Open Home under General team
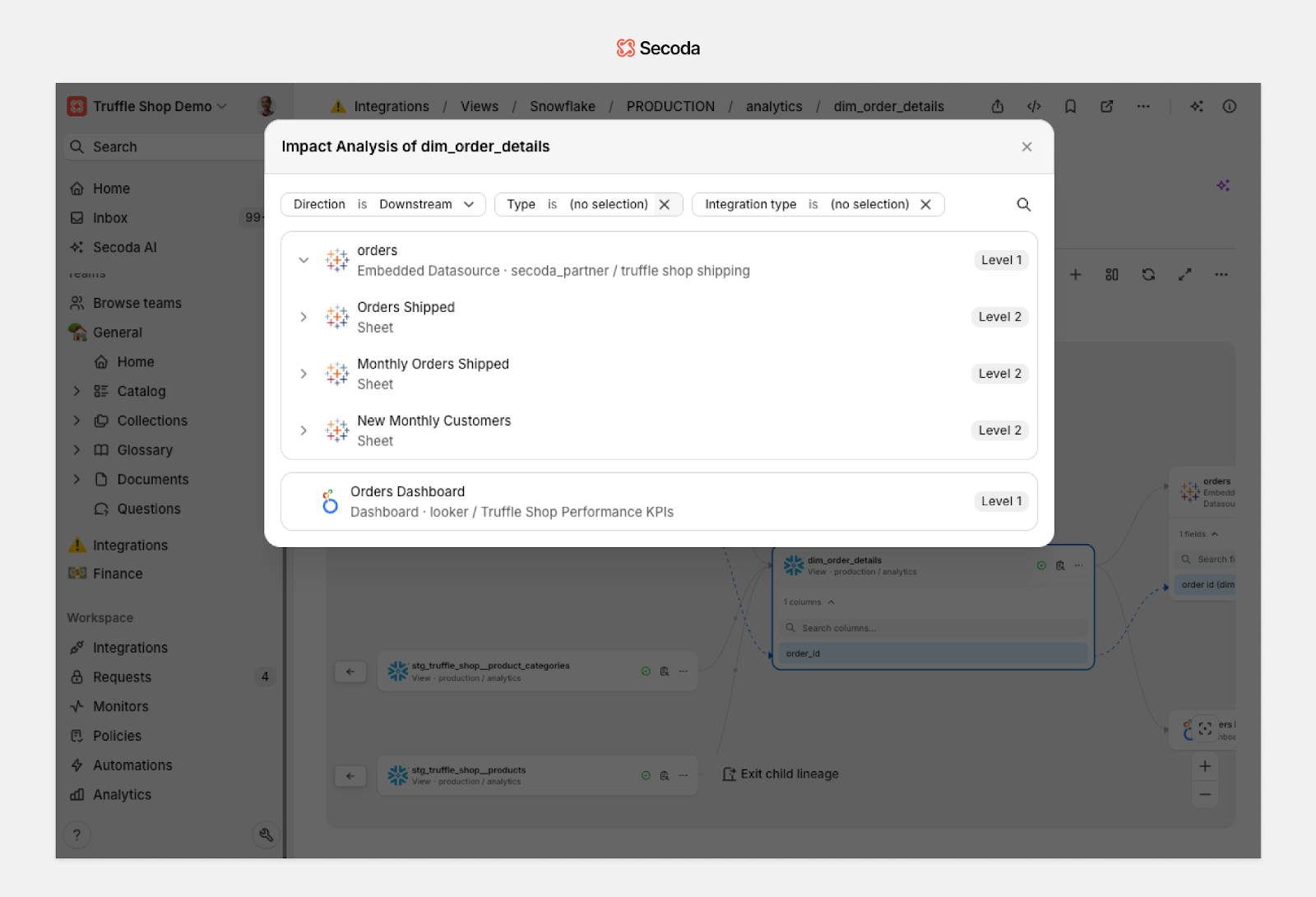 135,362
